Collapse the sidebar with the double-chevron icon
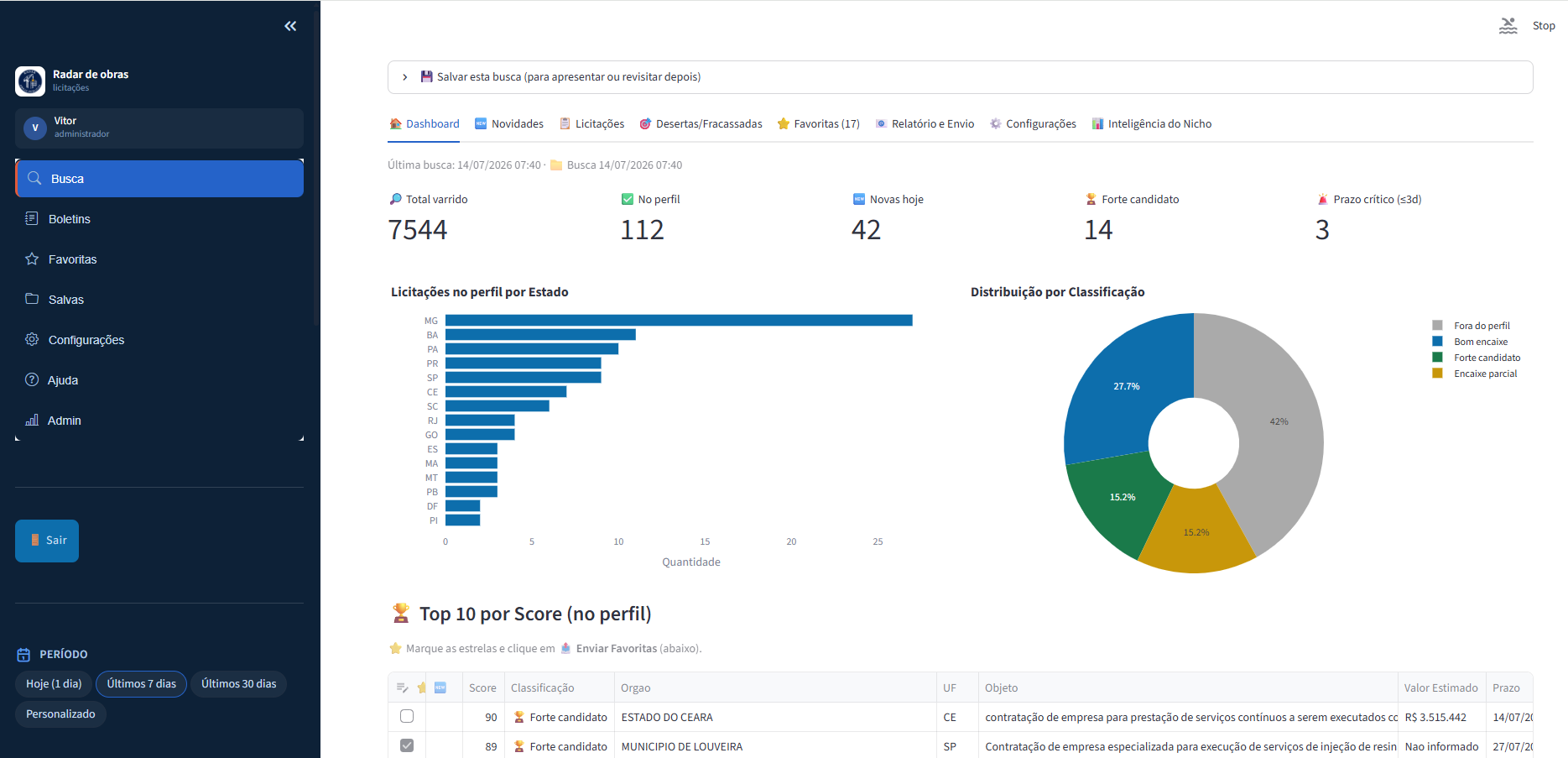Viewport: 1568px width, 758px height. (x=290, y=26)
